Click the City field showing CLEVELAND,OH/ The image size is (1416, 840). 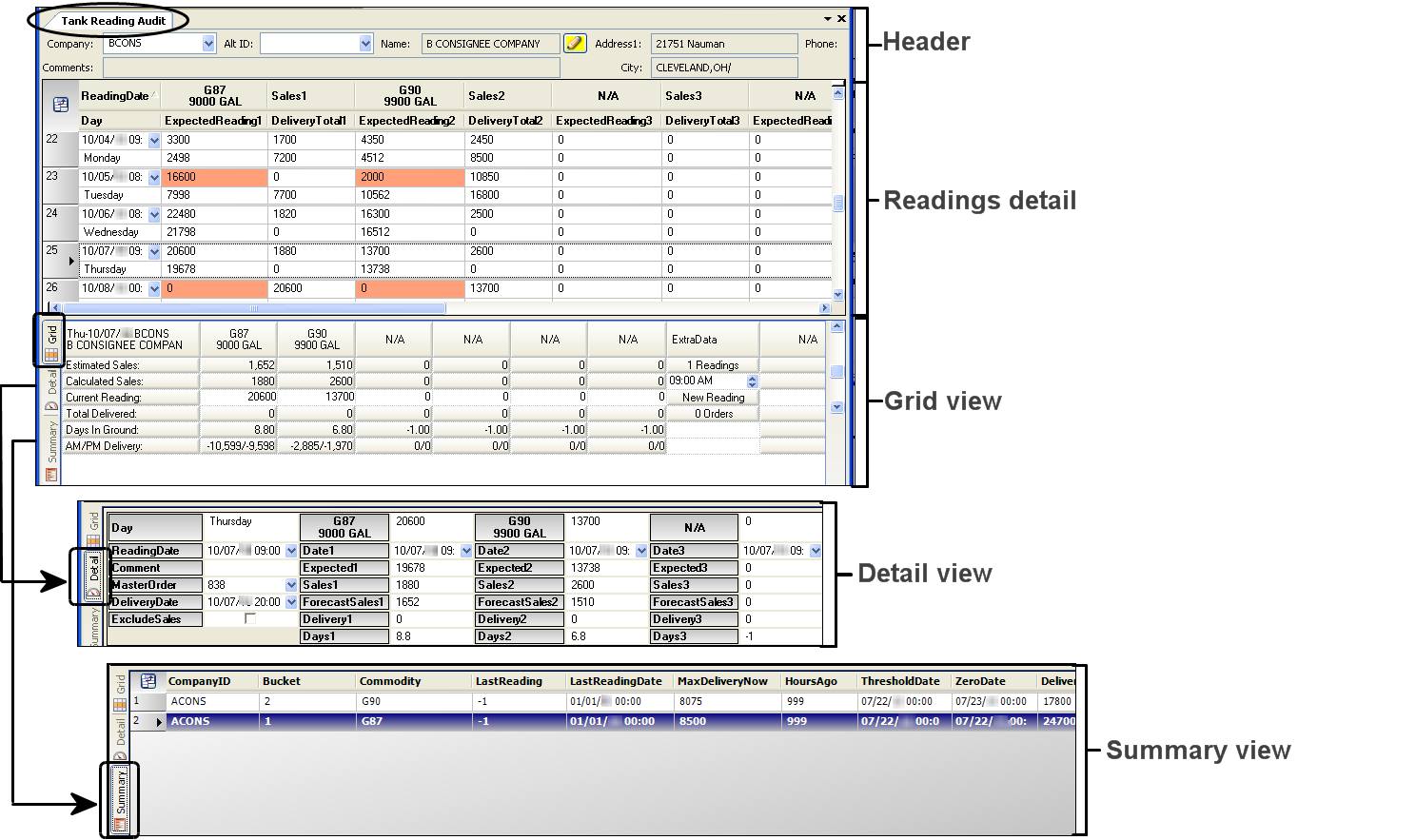tap(724, 68)
